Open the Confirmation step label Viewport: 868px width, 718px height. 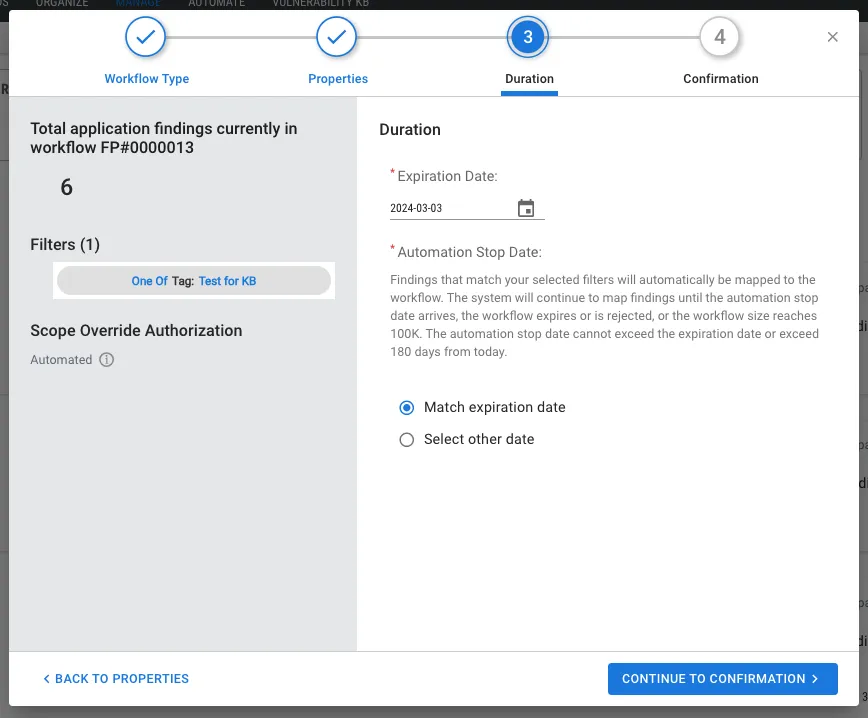coord(721,79)
